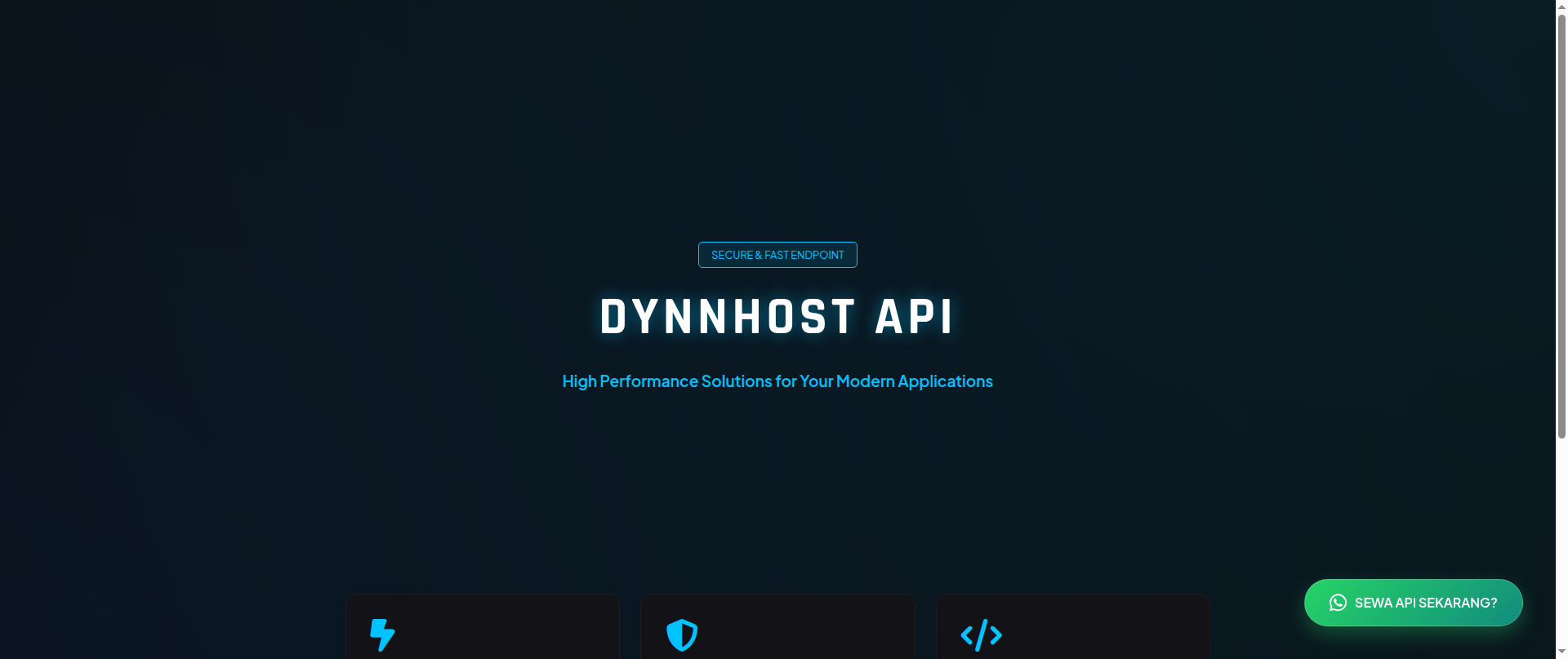1568x659 pixels.
Task: Click the scrollbar down arrow
Action: pos(1561,652)
